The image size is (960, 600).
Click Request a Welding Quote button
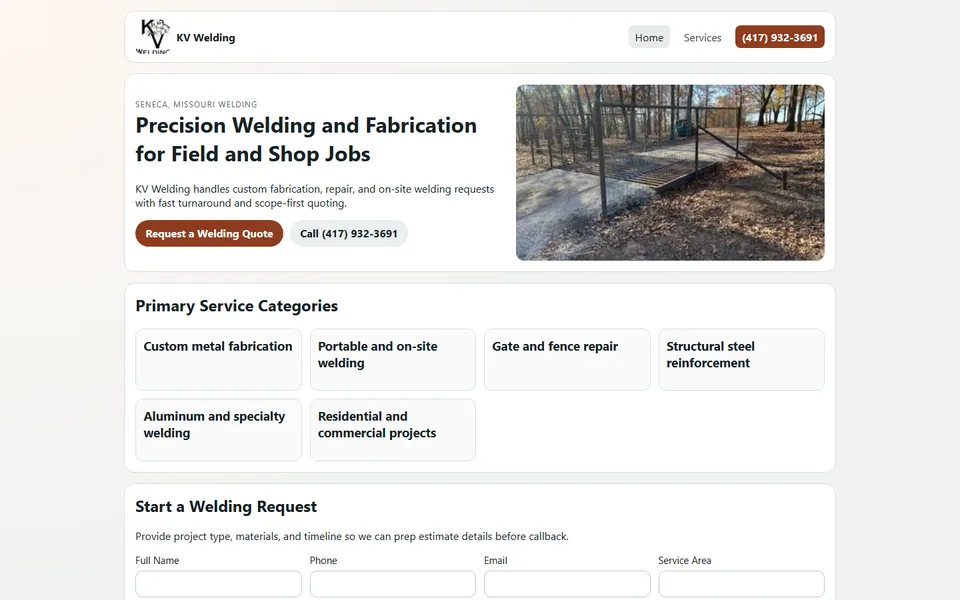click(x=209, y=233)
